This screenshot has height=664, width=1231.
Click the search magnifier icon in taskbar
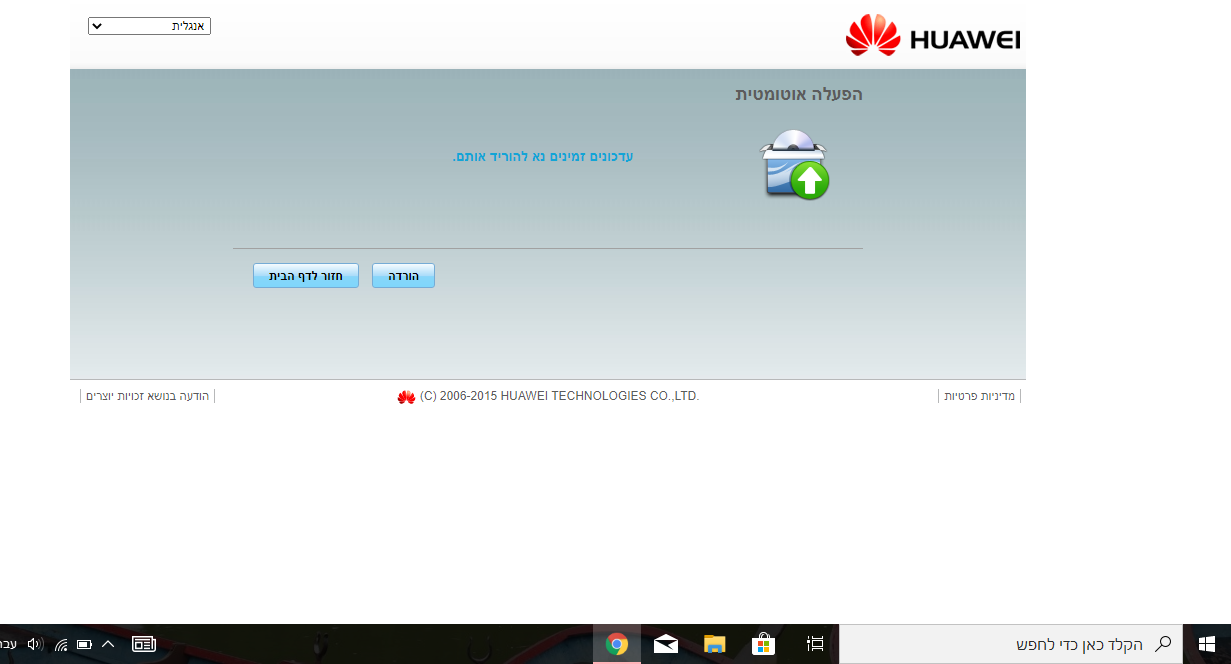1163,644
